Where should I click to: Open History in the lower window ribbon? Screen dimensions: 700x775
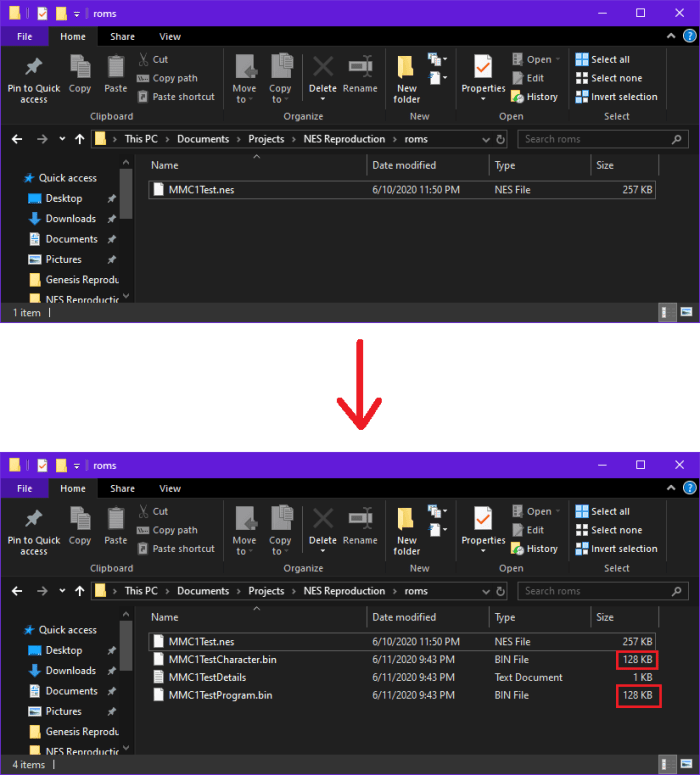tap(535, 549)
